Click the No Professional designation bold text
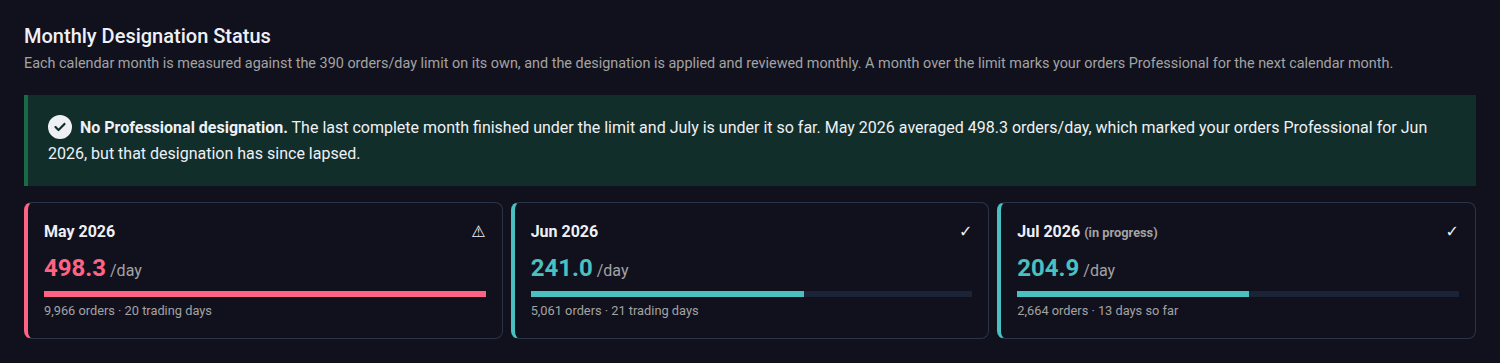This screenshot has height=363, width=1500. (184, 128)
